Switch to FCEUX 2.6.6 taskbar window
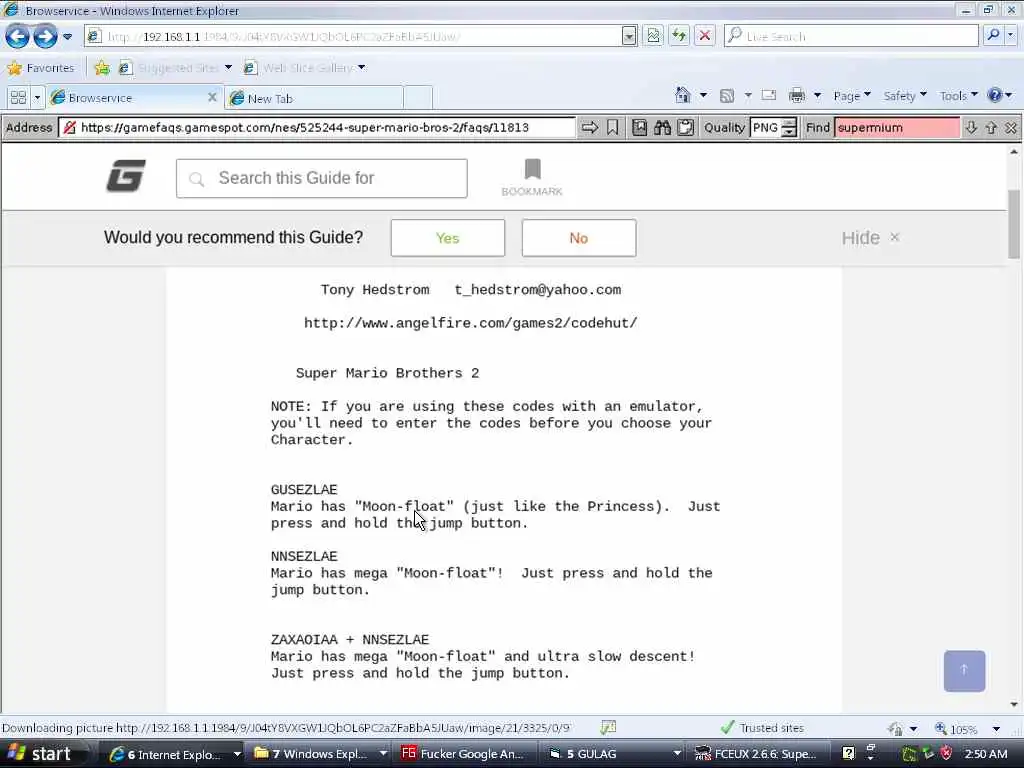1024x768 pixels. (x=758, y=754)
